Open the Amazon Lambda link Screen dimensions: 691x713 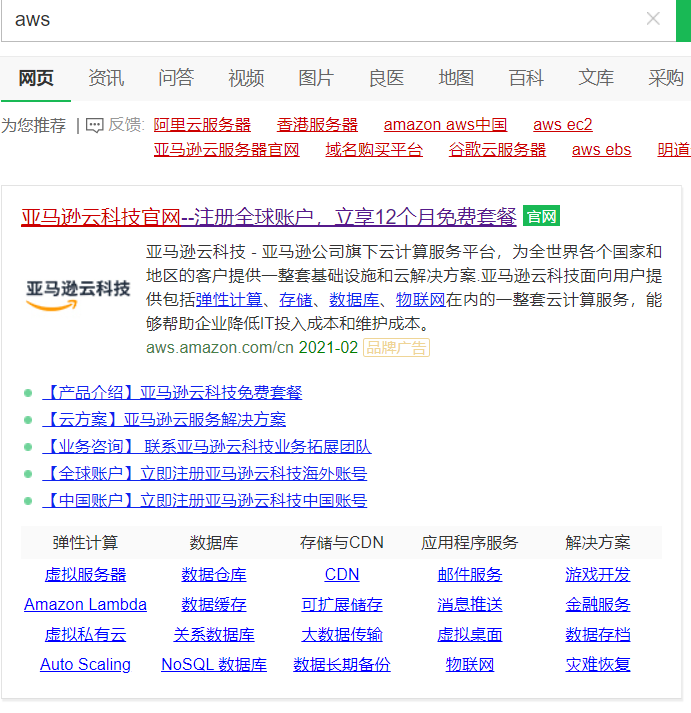tap(85, 605)
